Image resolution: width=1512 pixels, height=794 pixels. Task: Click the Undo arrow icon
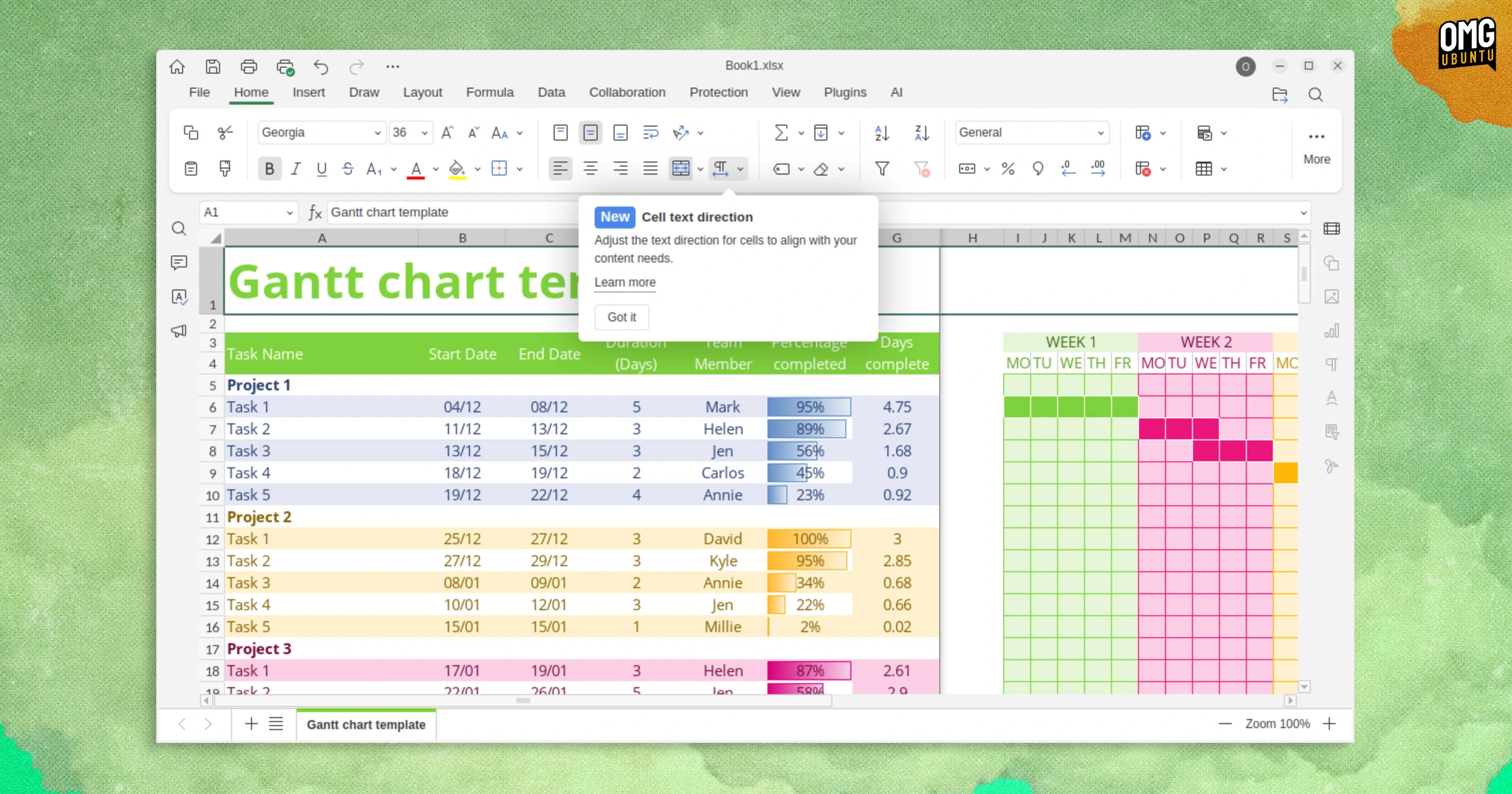[x=321, y=66]
